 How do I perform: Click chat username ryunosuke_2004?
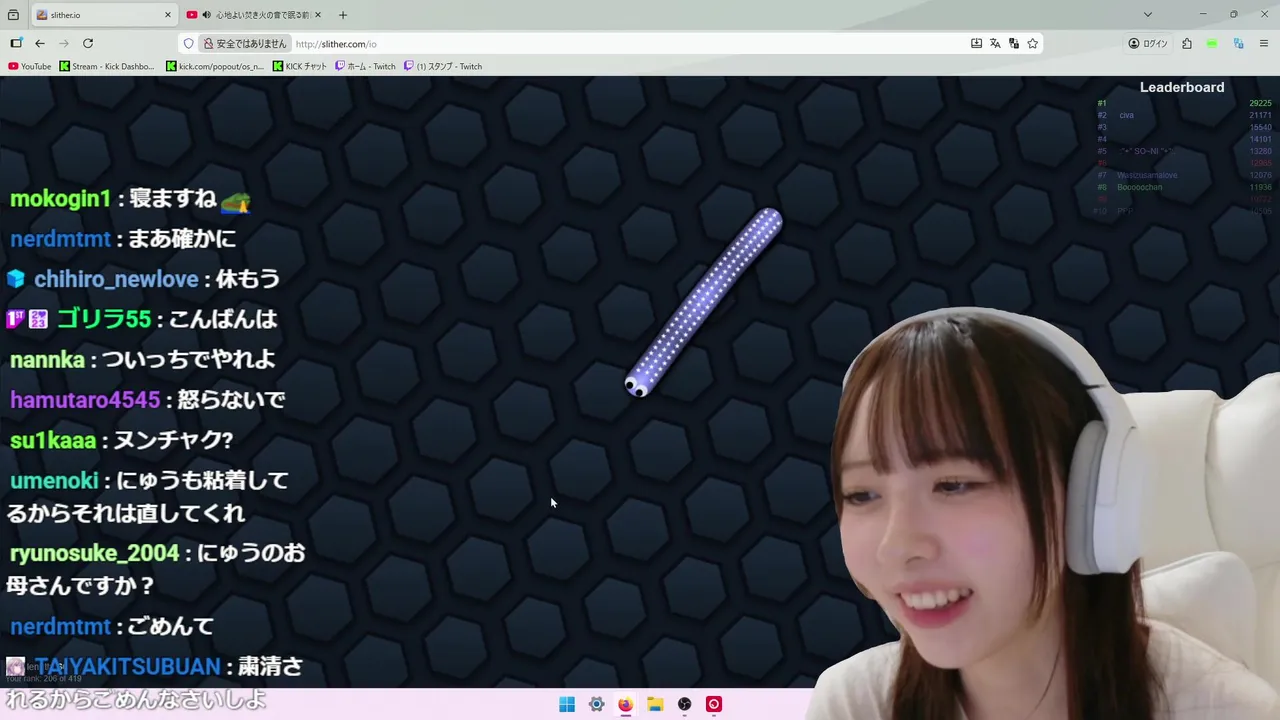coord(95,553)
